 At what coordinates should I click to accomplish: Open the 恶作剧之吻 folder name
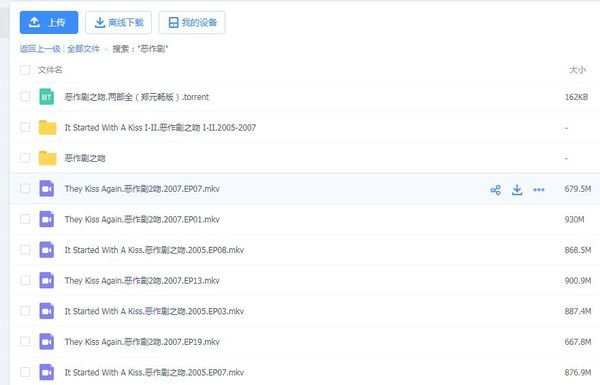[85, 158]
